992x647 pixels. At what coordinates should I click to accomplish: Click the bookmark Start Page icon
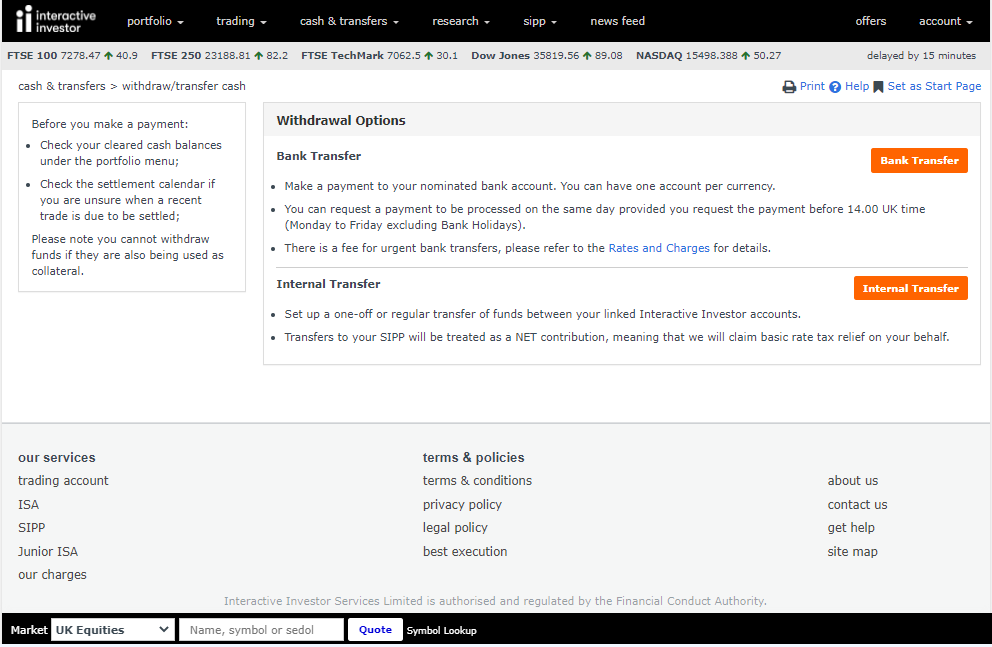click(x=878, y=87)
